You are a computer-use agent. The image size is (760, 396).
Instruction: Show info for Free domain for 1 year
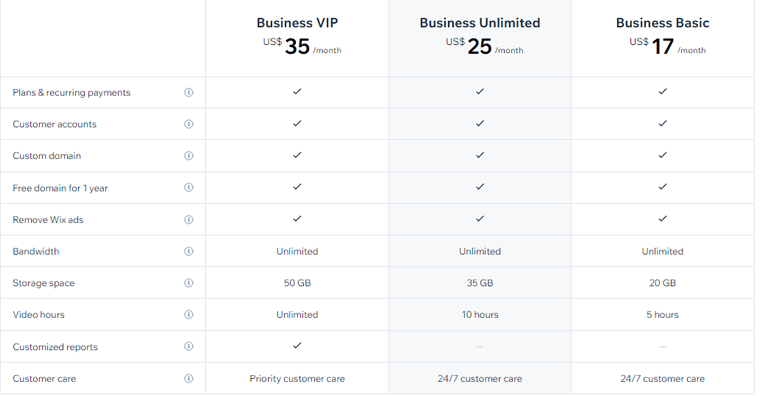point(189,188)
